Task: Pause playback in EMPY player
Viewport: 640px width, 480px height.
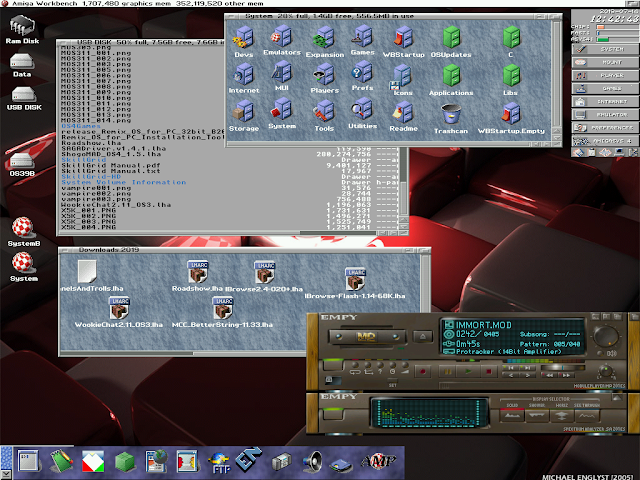Action: click(x=447, y=371)
